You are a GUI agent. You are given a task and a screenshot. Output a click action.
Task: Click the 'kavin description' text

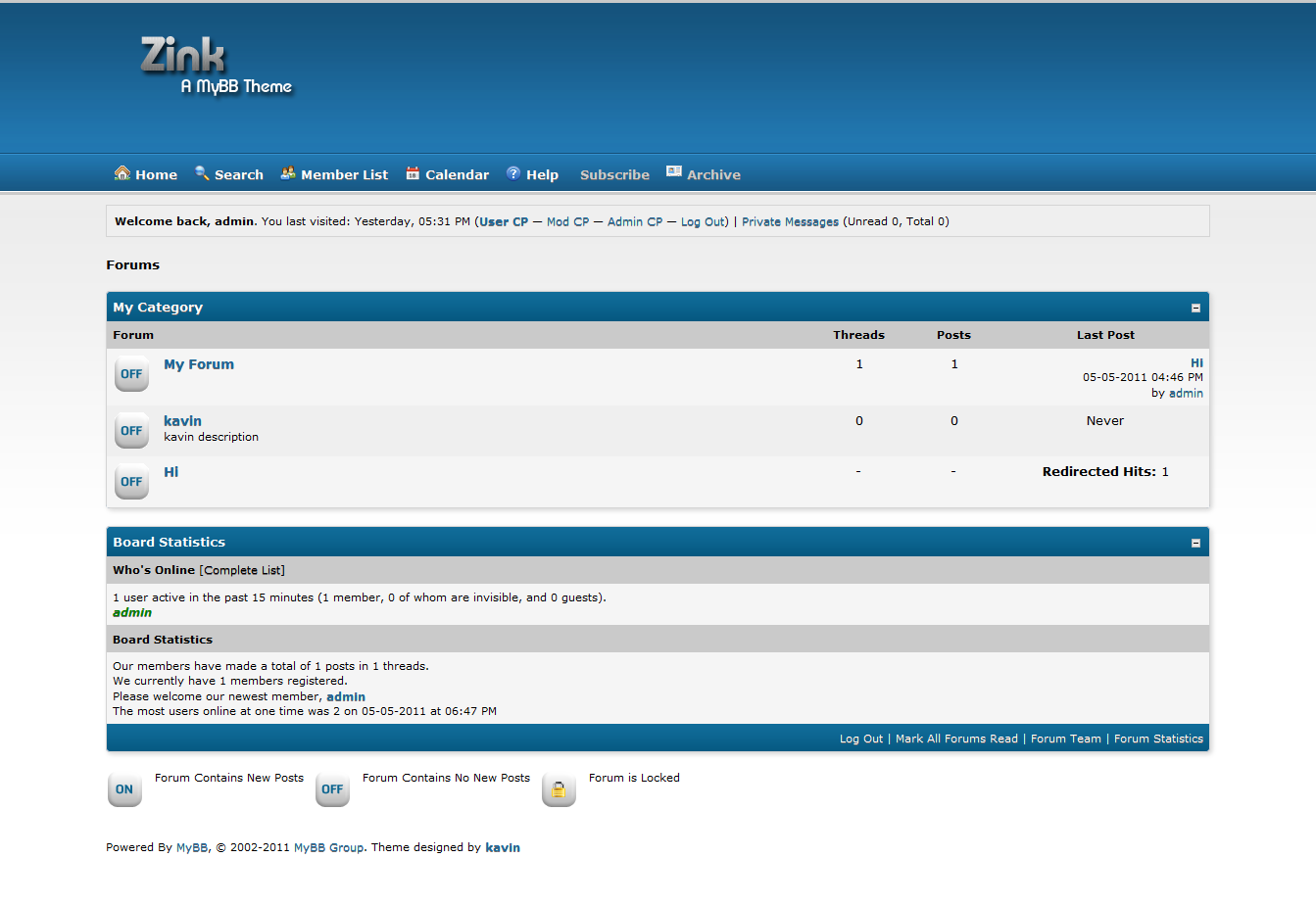(x=212, y=437)
